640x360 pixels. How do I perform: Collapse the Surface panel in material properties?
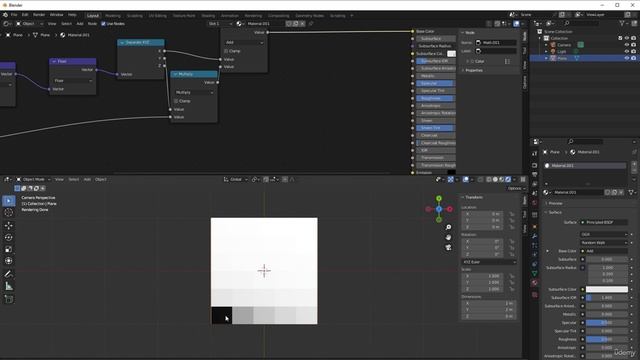546,212
